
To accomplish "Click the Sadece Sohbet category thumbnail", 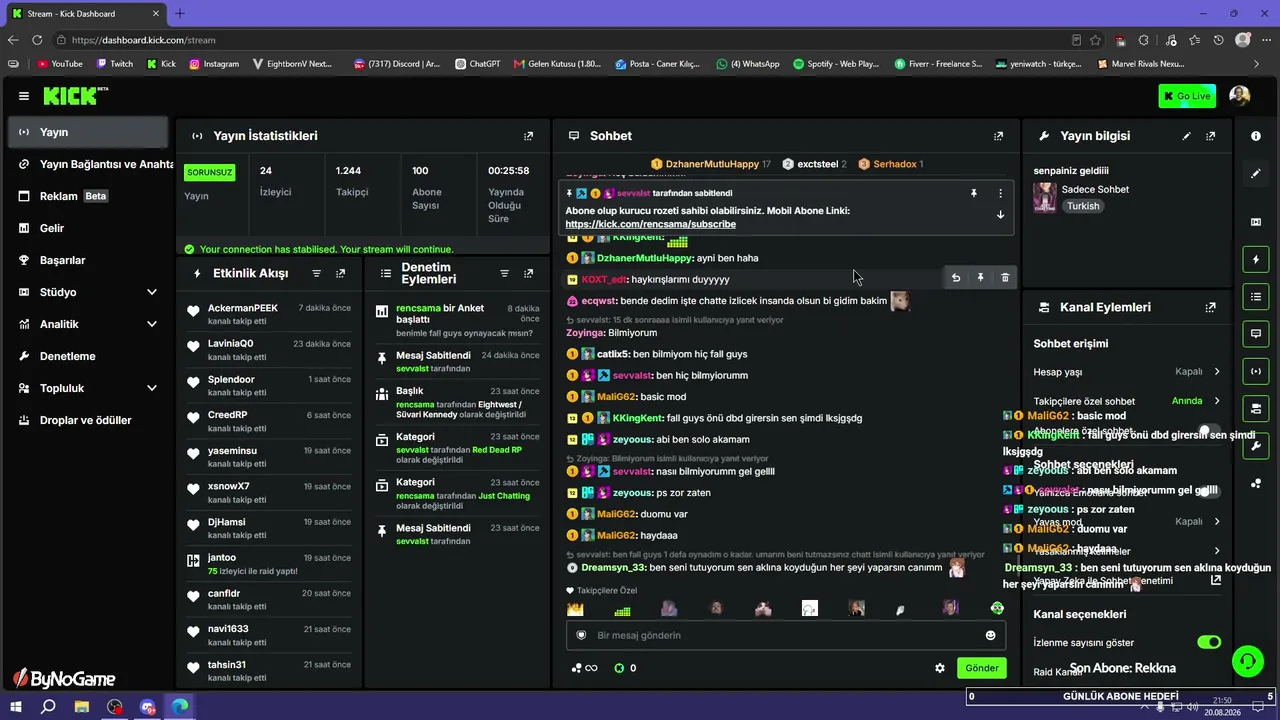I will point(1045,197).
